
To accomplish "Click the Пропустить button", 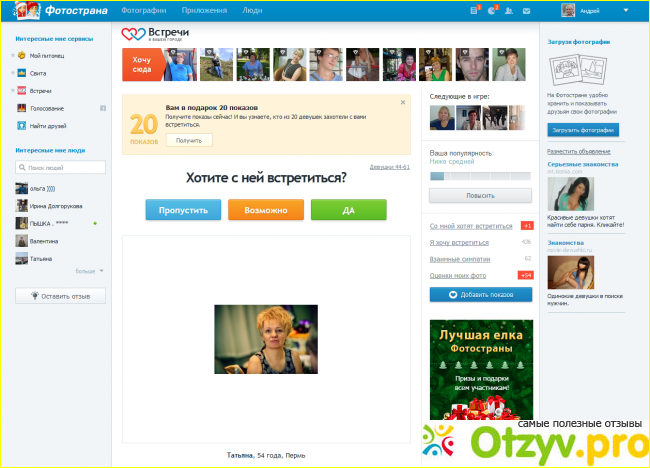I will pyautogui.click(x=183, y=210).
